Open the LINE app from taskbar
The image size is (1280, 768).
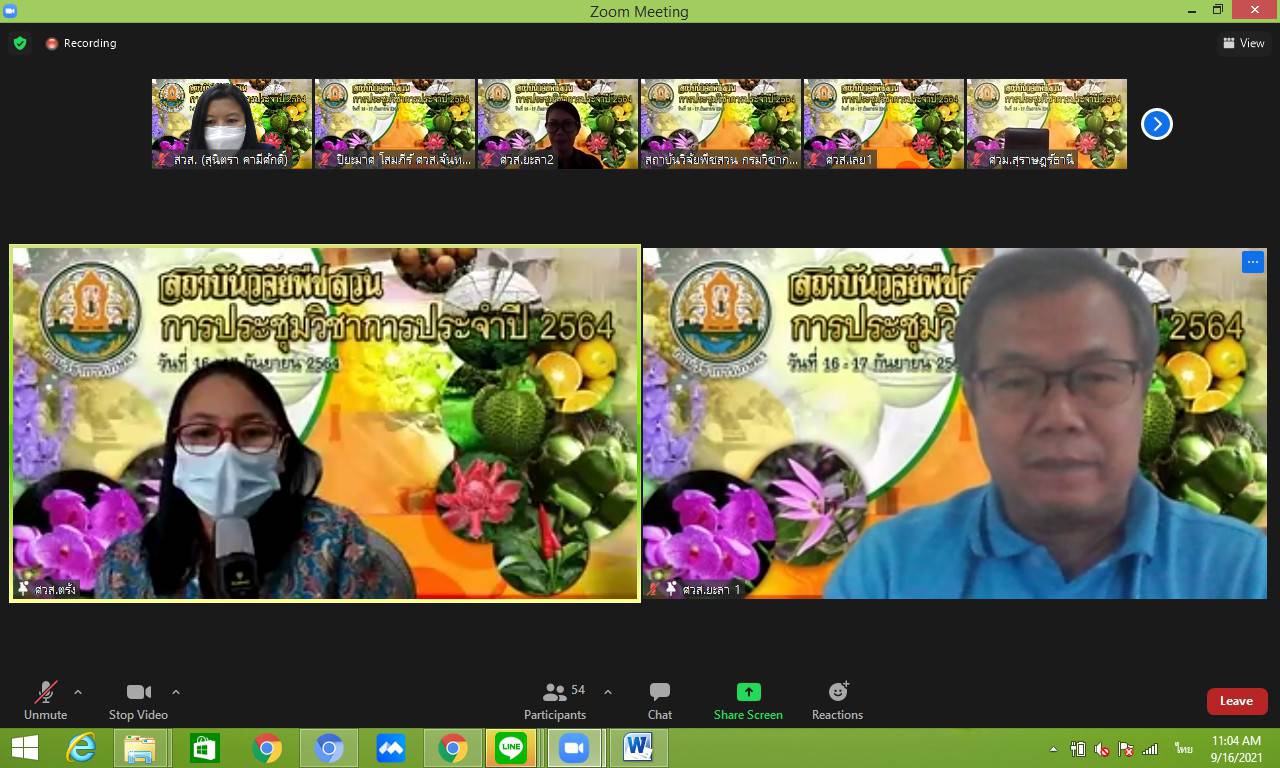click(x=511, y=748)
